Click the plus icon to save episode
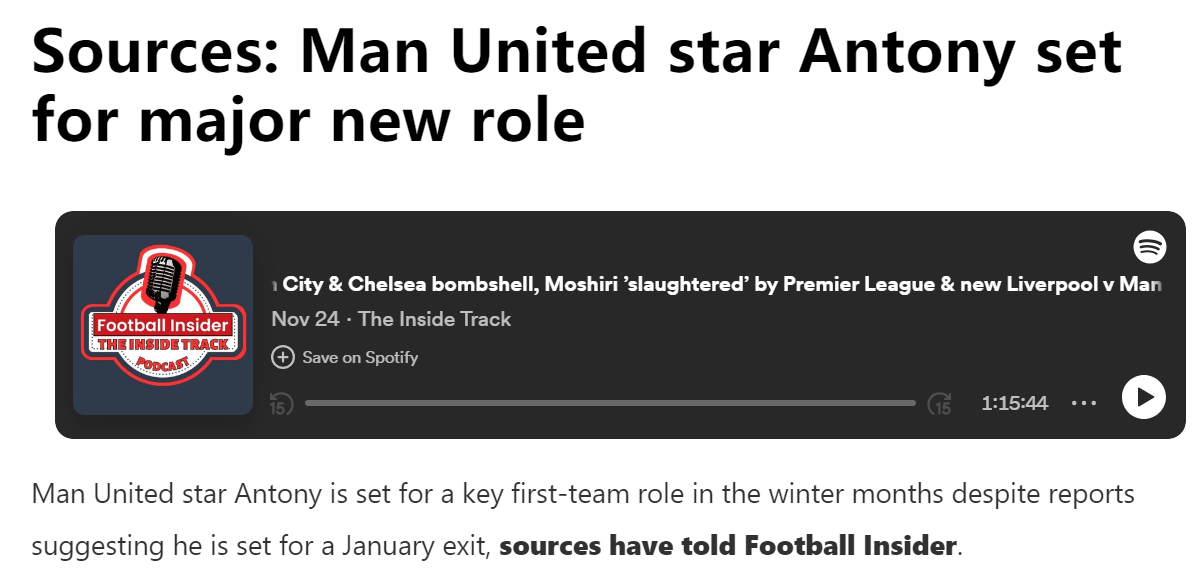 tap(283, 357)
